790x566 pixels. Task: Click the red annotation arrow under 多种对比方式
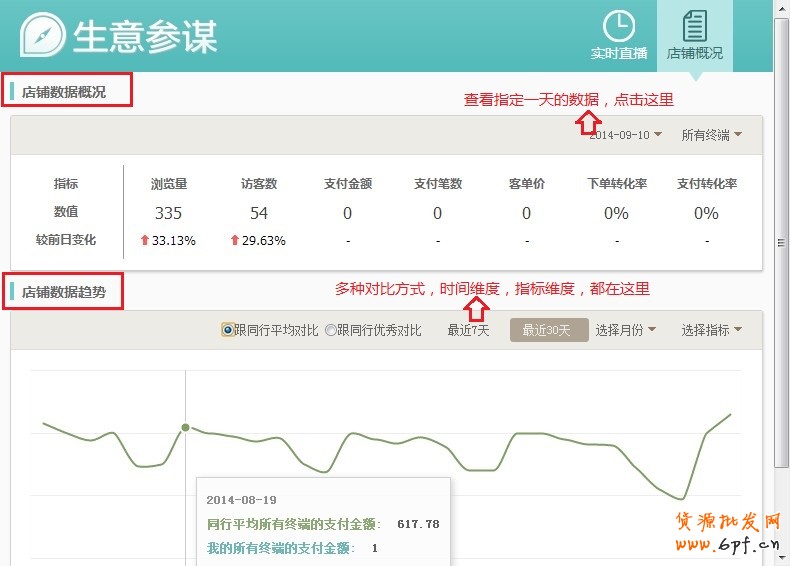click(479, 310)
